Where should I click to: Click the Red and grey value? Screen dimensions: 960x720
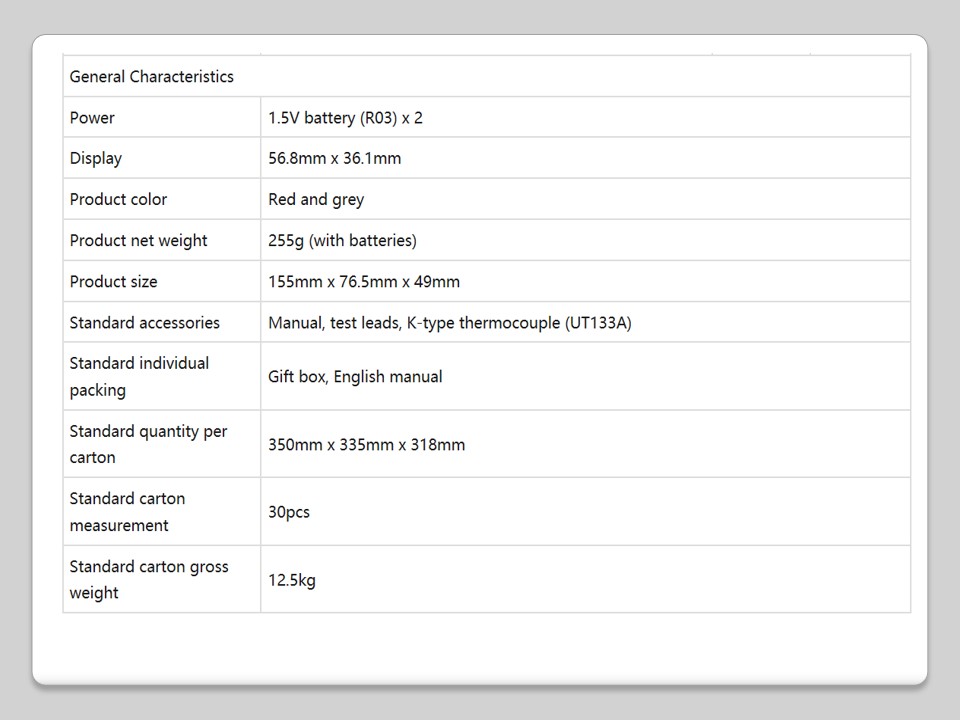(x=316, y=199)
